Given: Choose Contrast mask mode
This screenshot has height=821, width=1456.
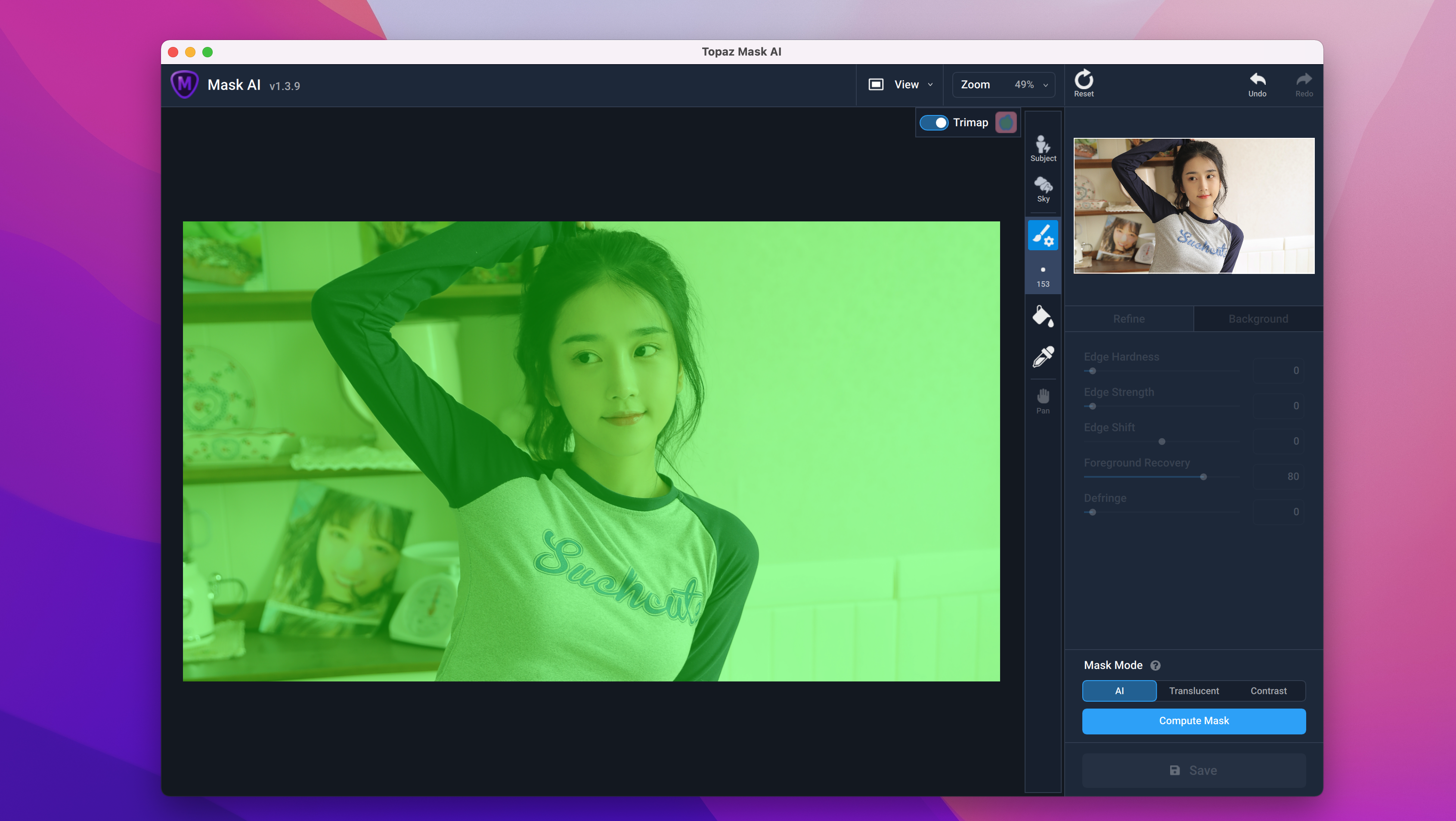Looking at the screenshot, I should 1268,690.
